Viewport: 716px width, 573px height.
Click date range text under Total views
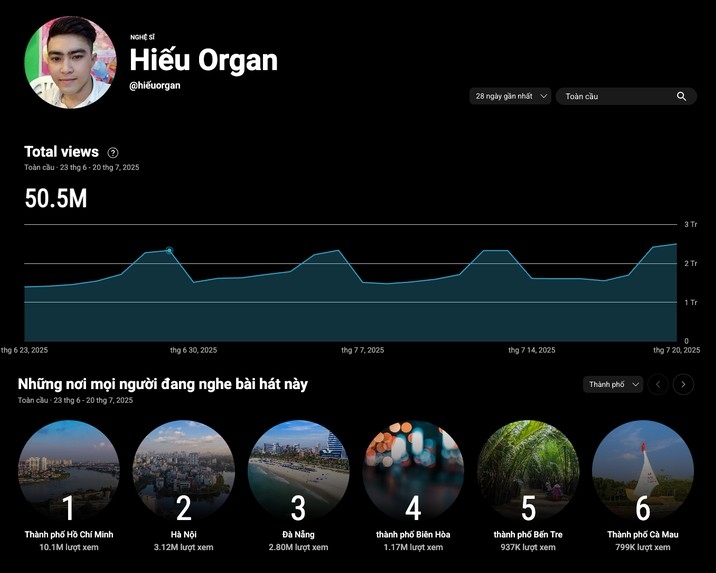pos(82,168)
